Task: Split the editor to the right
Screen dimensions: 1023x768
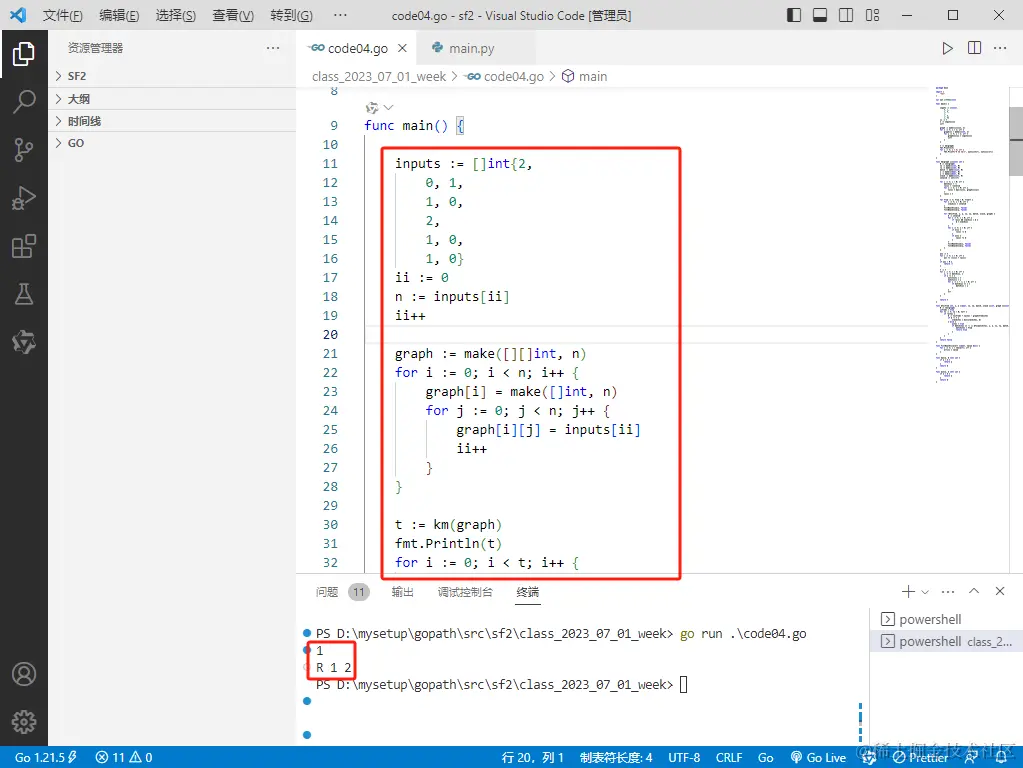Action: (x=974, y=48)
